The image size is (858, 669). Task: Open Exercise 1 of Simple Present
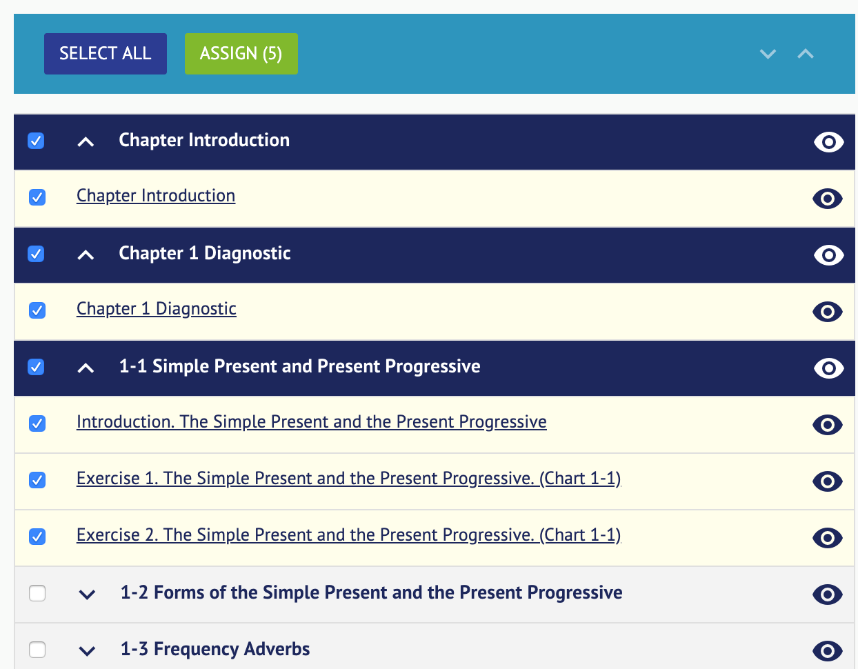click(349, 478)
